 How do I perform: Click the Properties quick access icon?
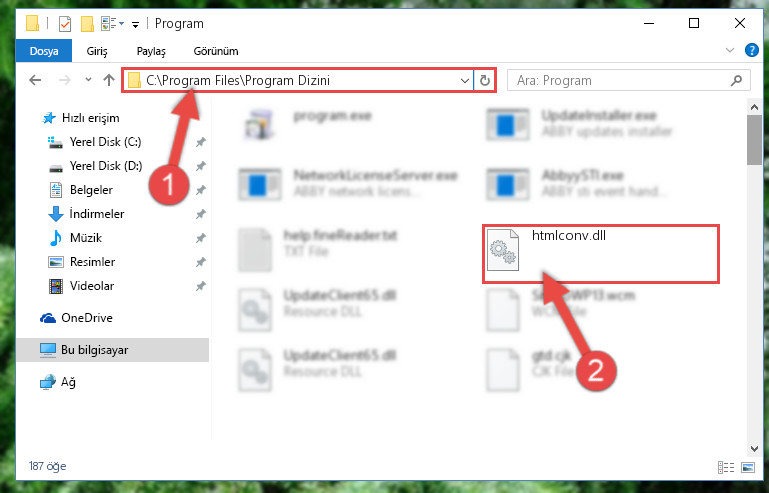click(65, 24)
